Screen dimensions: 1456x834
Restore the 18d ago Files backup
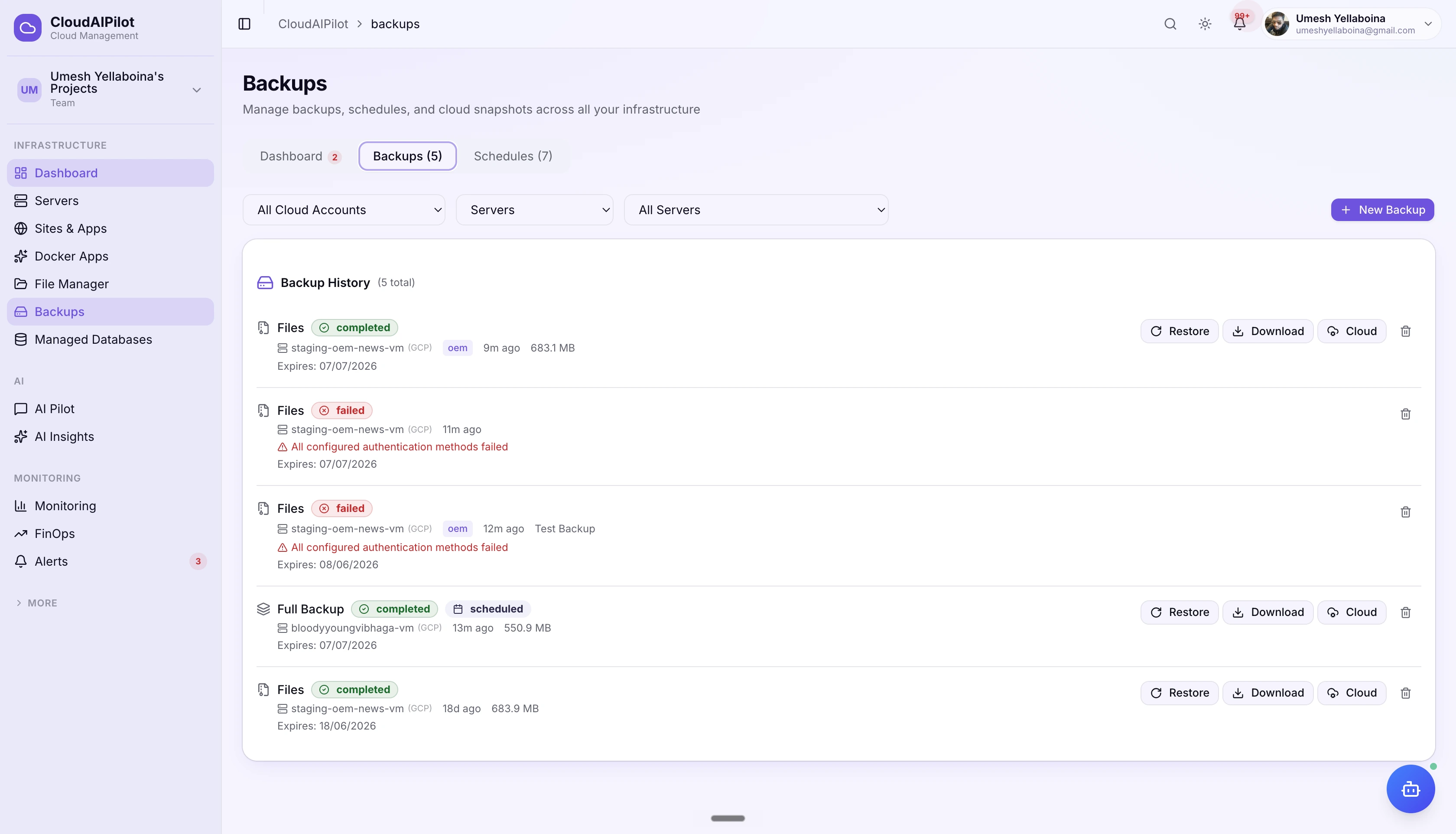coord(1180,693)
